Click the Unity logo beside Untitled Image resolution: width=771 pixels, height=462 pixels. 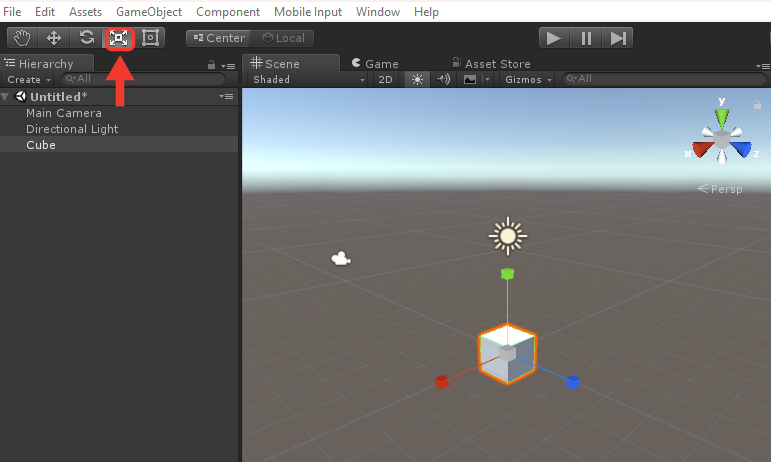point(20,96)
